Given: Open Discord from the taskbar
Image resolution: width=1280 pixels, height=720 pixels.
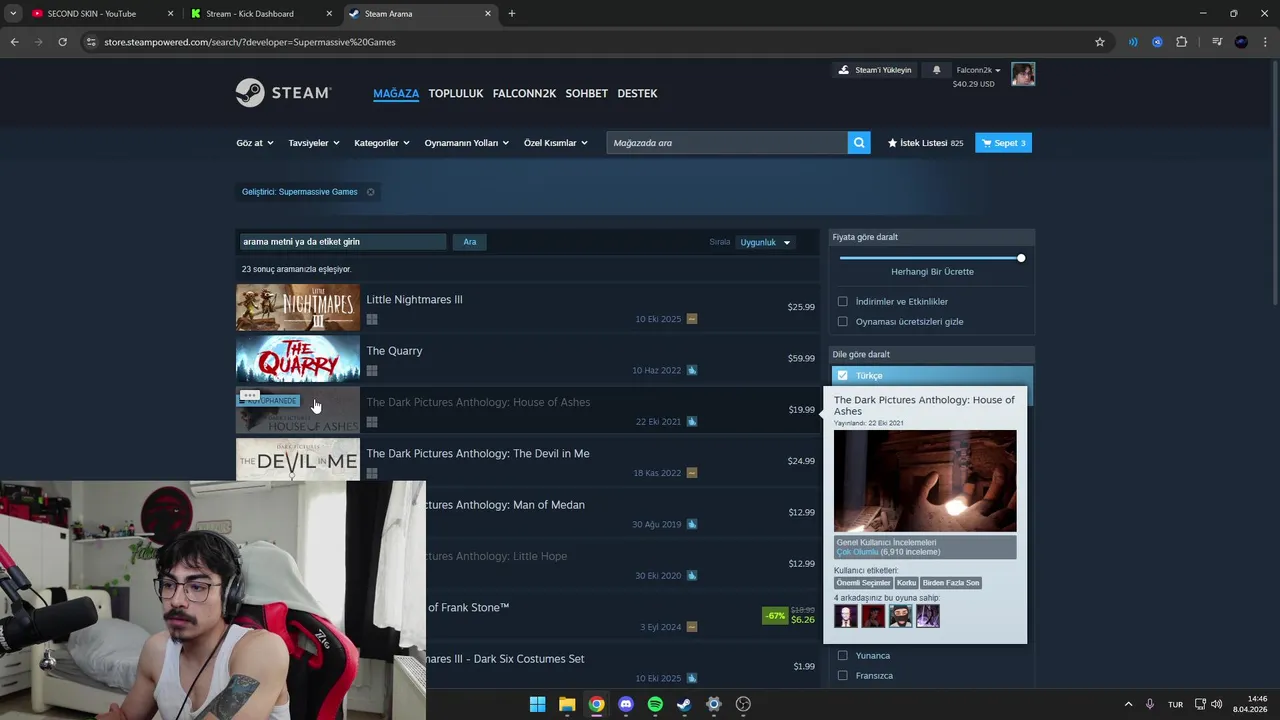Looking at the screenshot, I should click(626, 704).
